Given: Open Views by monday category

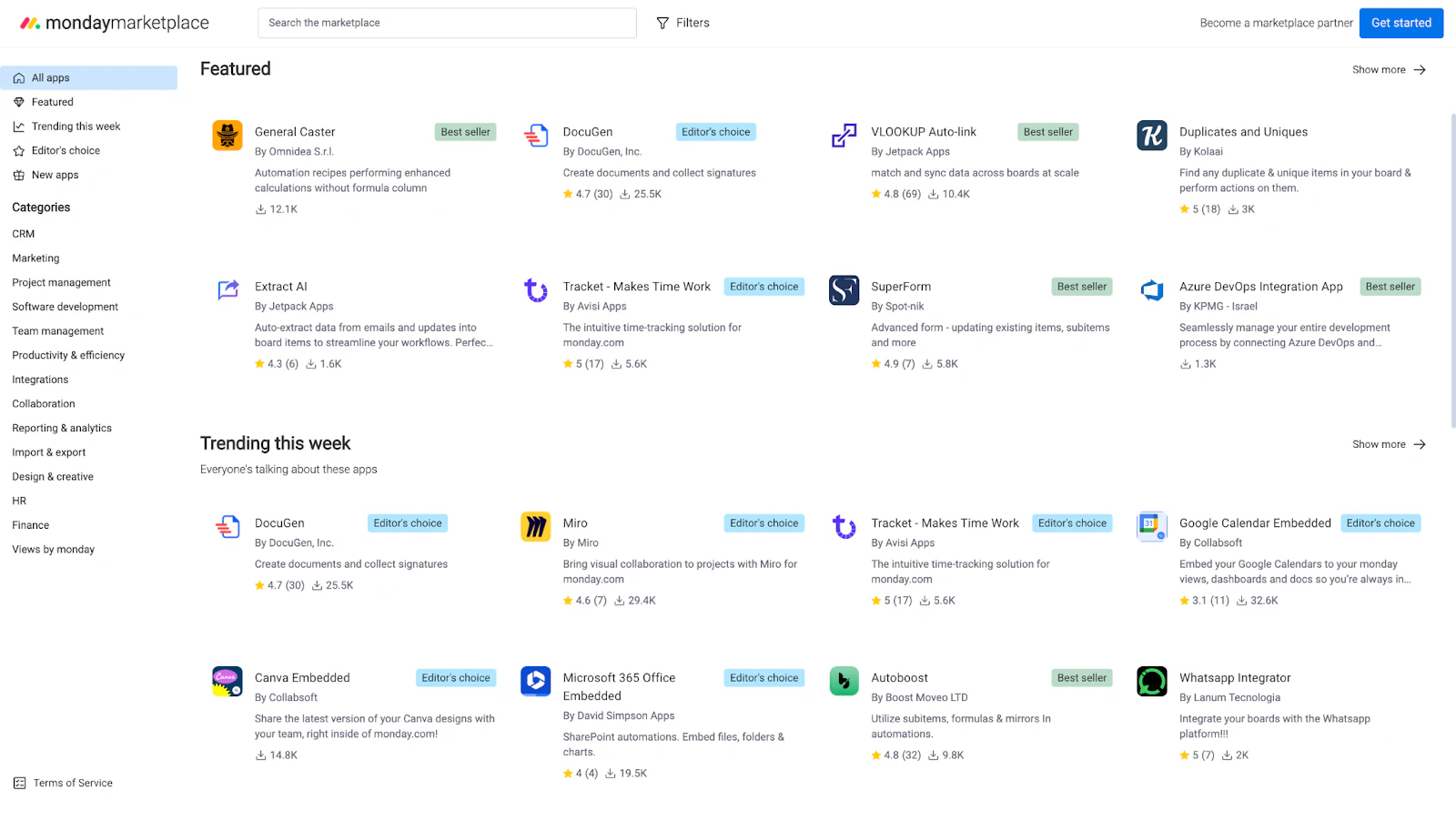Looking at the screenshot, I should (x=53, y=550).
